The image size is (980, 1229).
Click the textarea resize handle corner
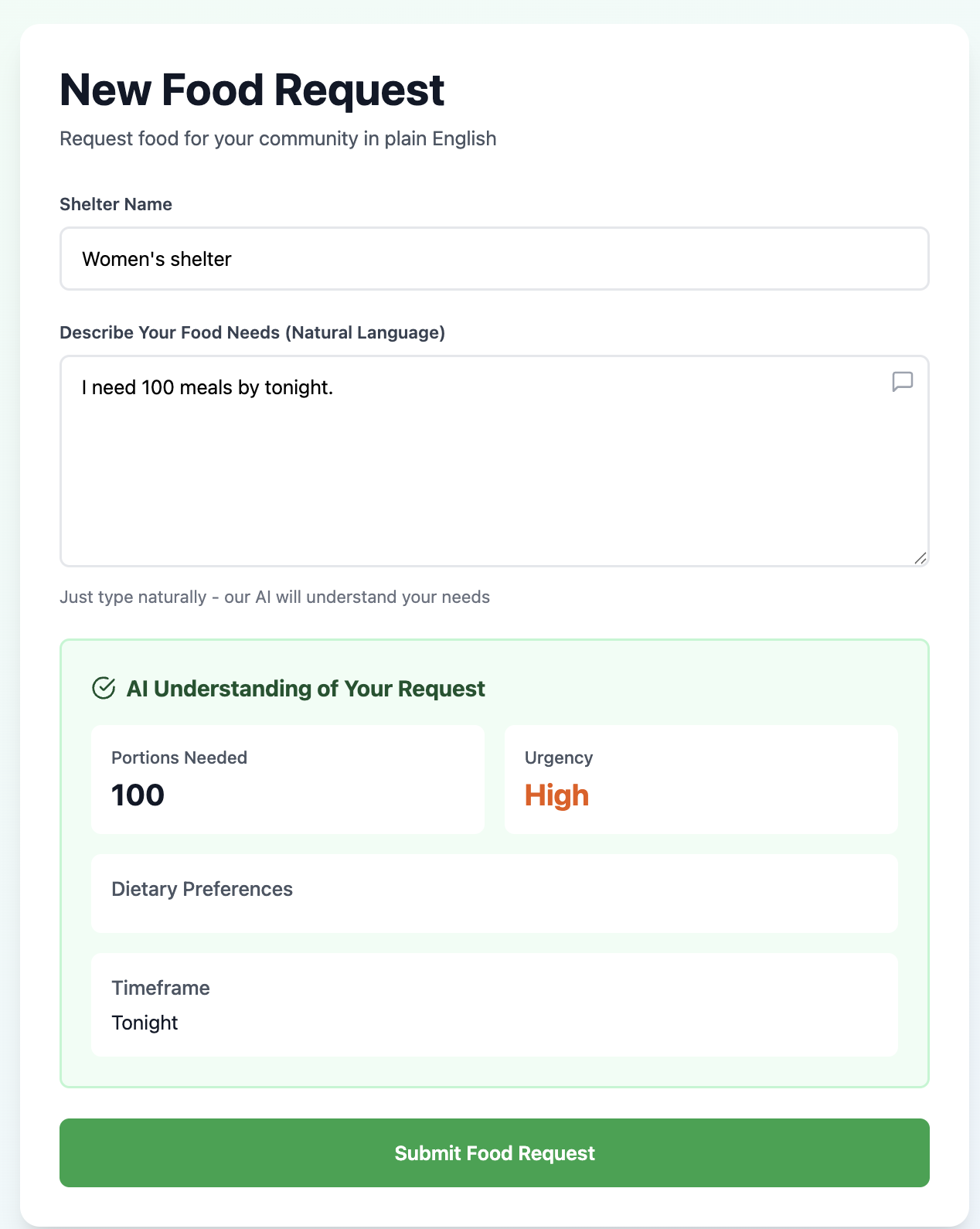(920, 558)
